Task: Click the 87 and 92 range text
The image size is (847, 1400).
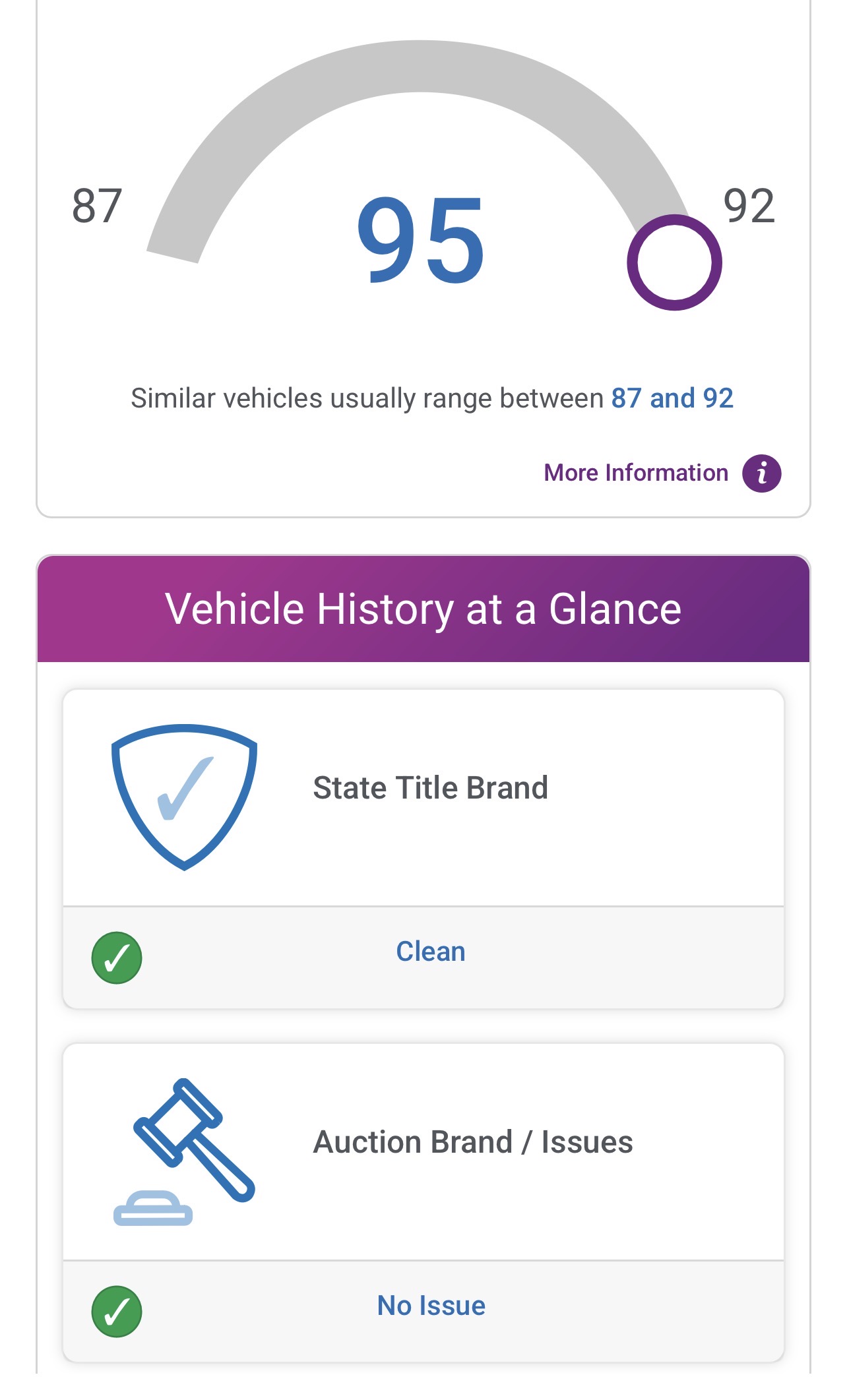Action: [x=672, y=398]
